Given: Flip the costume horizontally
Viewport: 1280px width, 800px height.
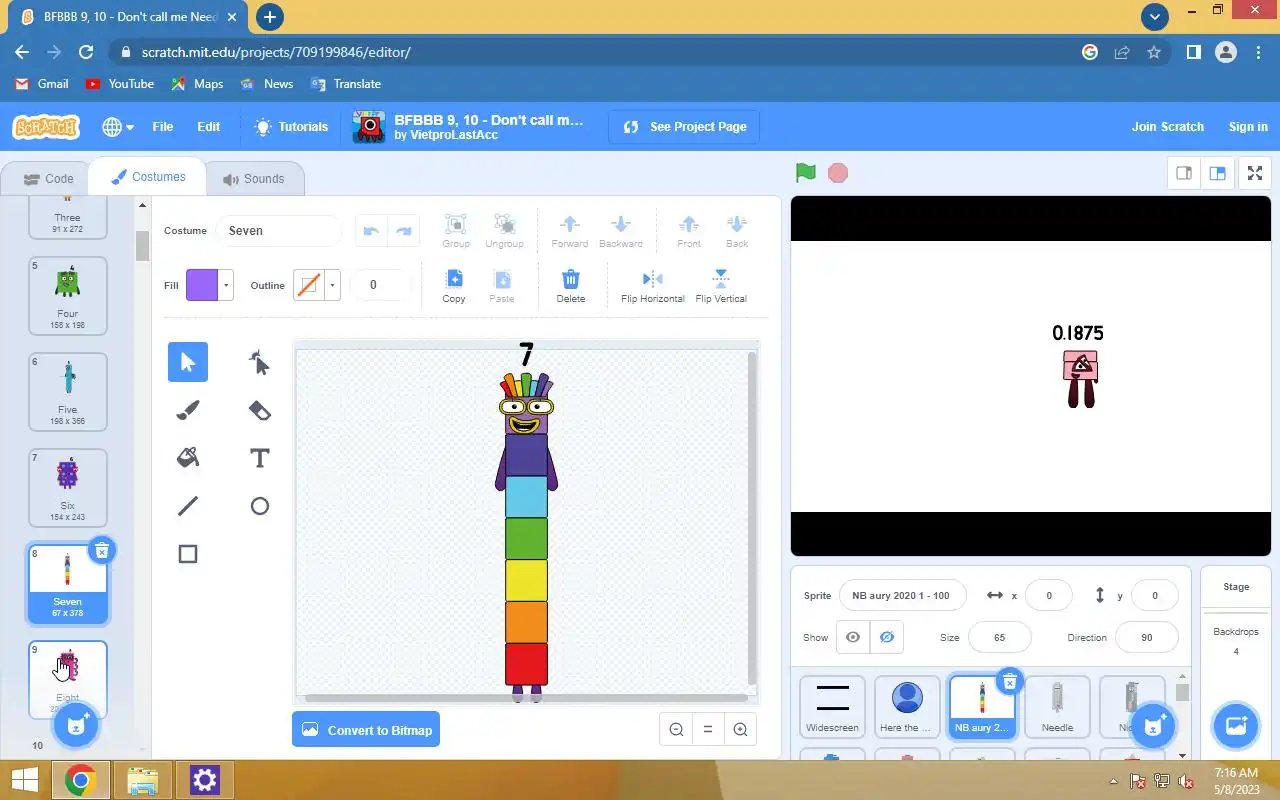Looking at the screenshot, I should [x=653, y=285].
